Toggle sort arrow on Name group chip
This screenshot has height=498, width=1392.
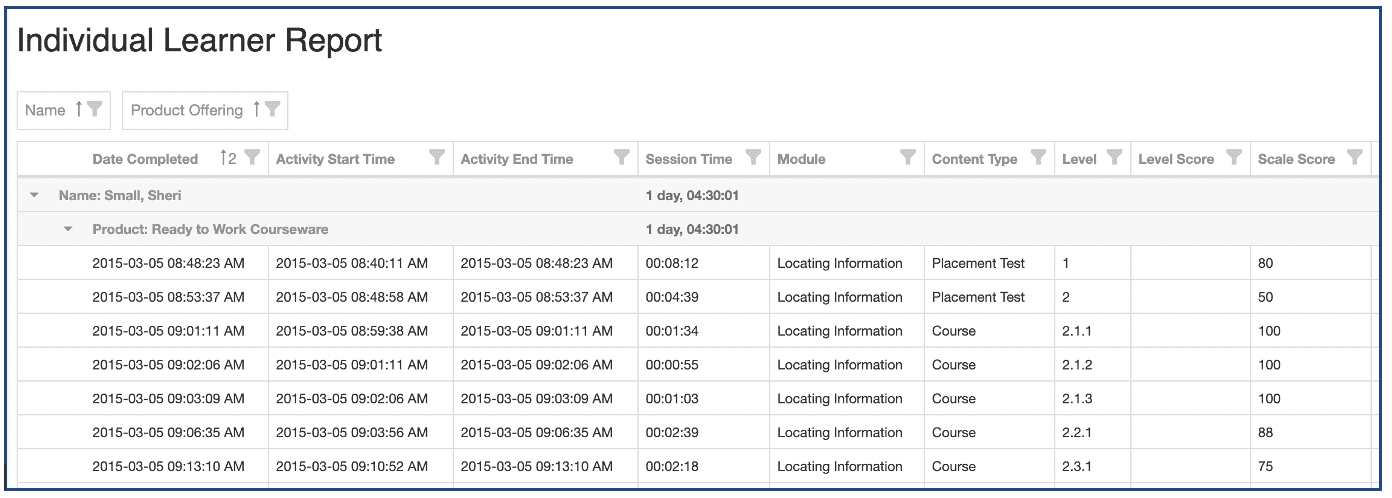tap(78, 110)
